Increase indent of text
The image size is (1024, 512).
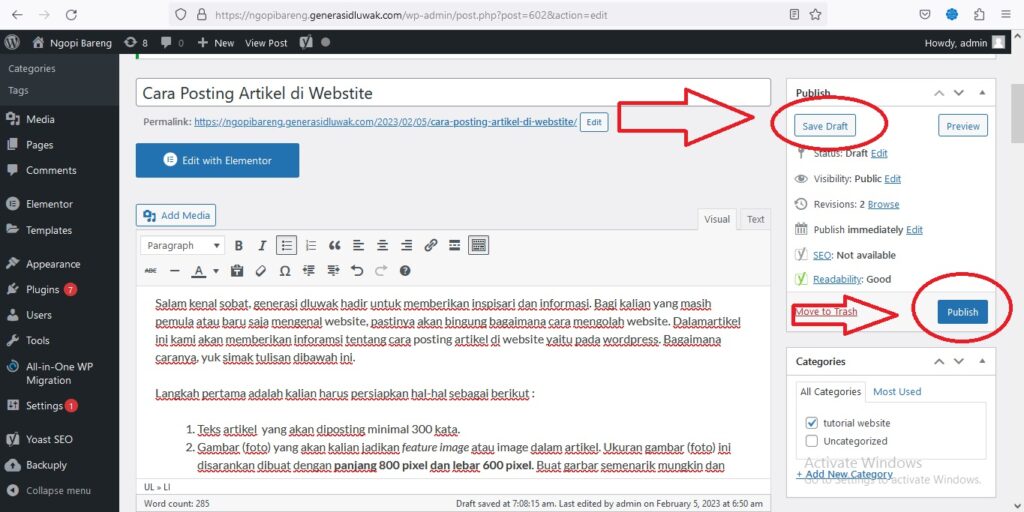pyautogui.click(x=333, y=270)
